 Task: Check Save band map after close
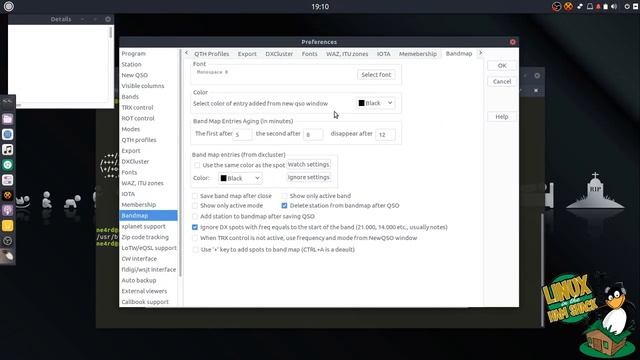point(195,196)
